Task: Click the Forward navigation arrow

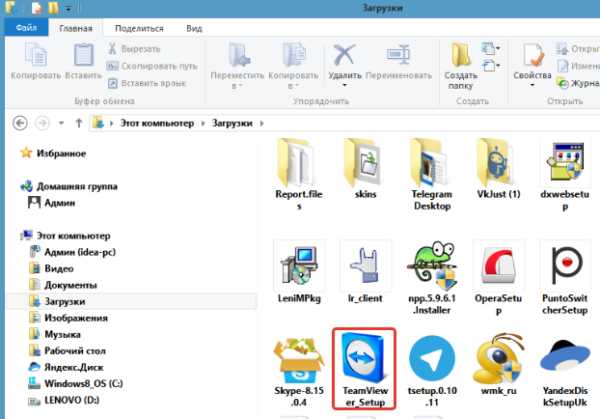Action: pos(42,123)
